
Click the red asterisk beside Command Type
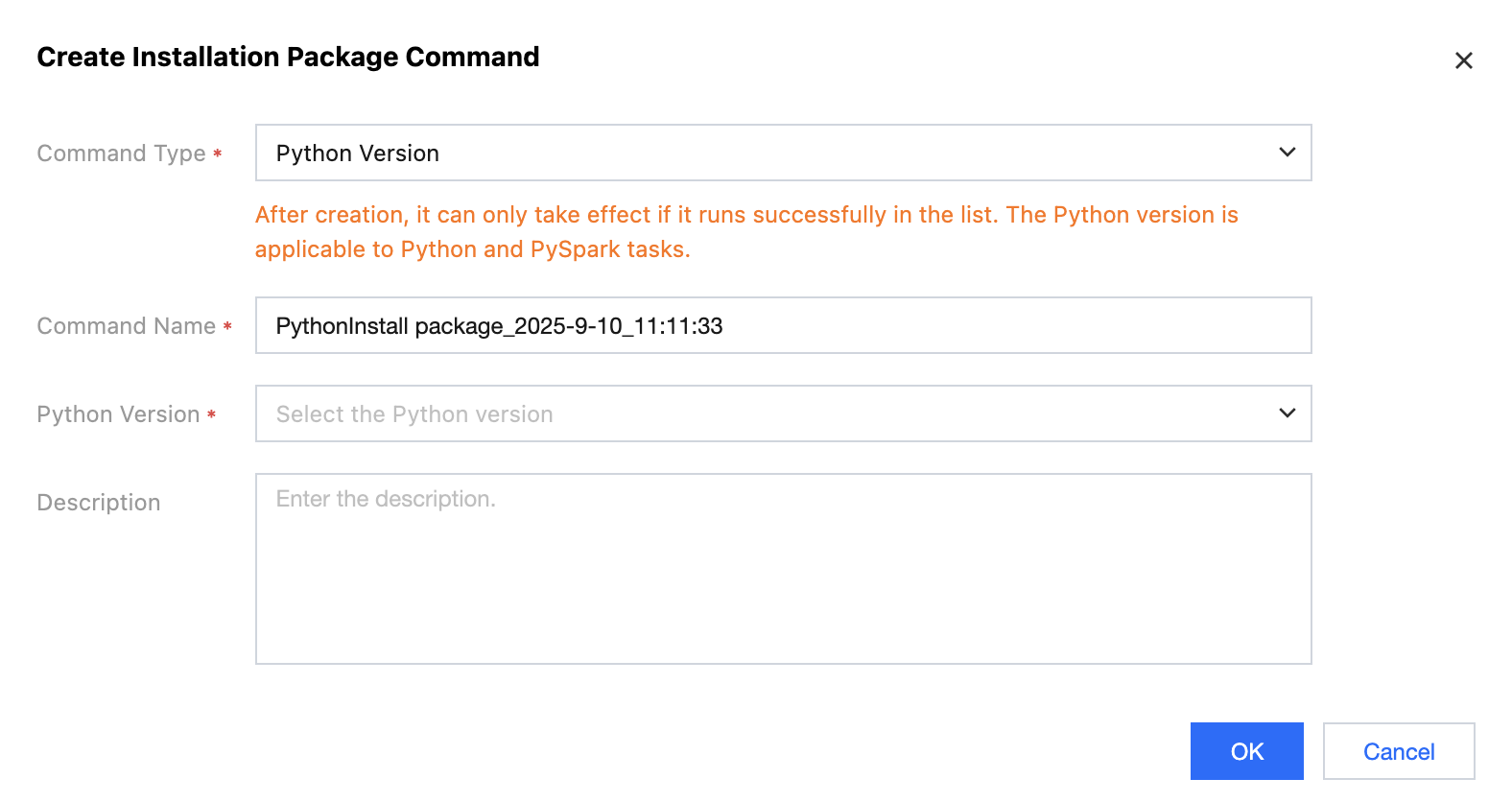click(x=218, y=153)
